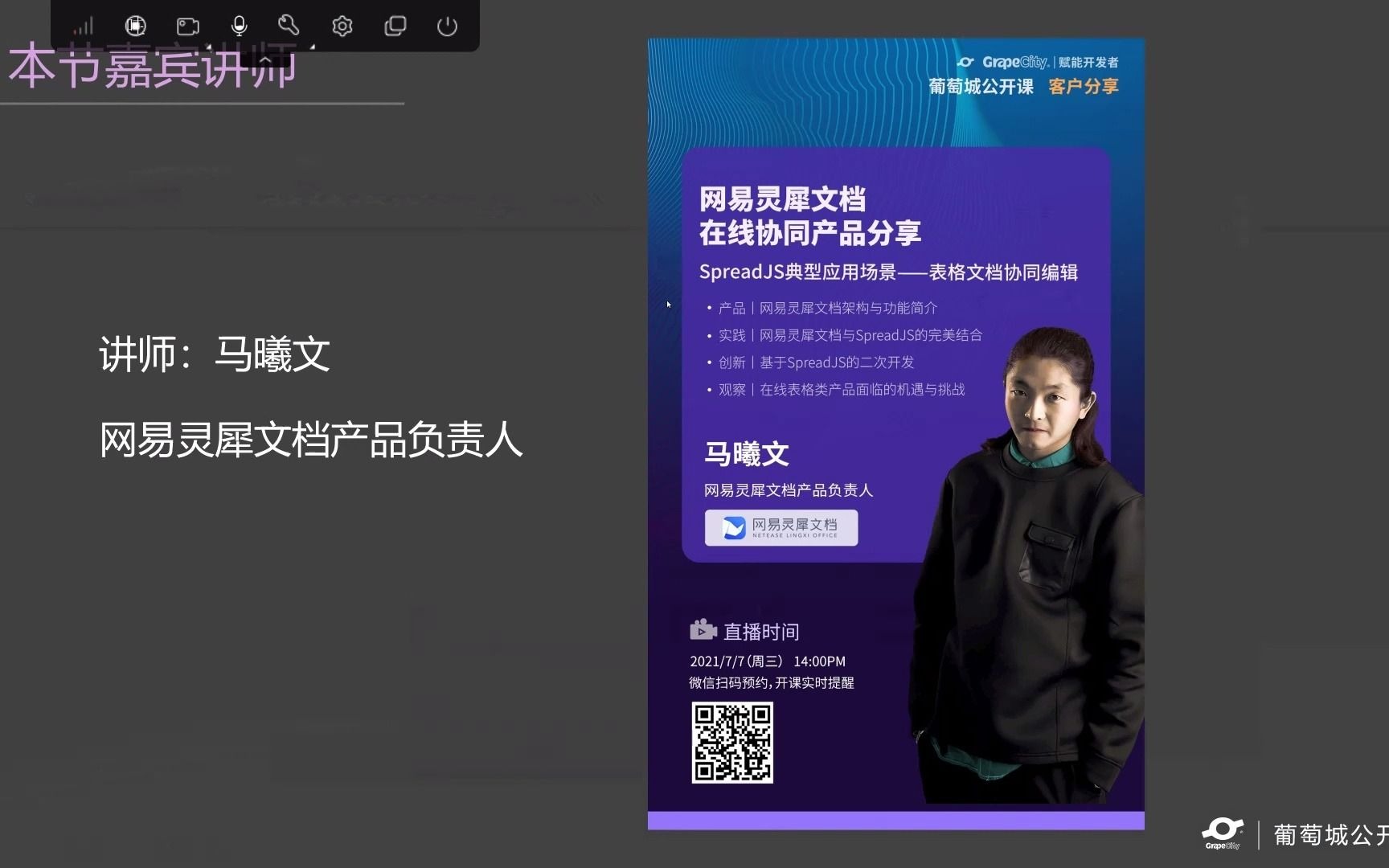Open the gear settings icon
Screen dimensions: 1389x868
342,27
